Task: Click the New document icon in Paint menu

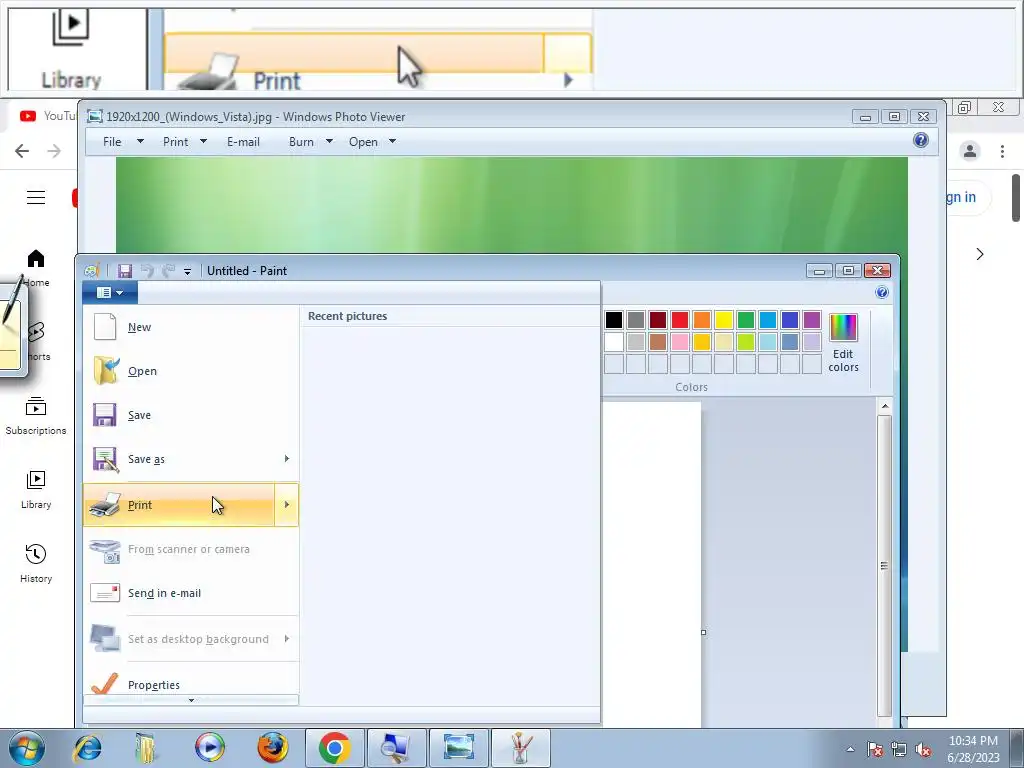Action: (x=105, y=327)
